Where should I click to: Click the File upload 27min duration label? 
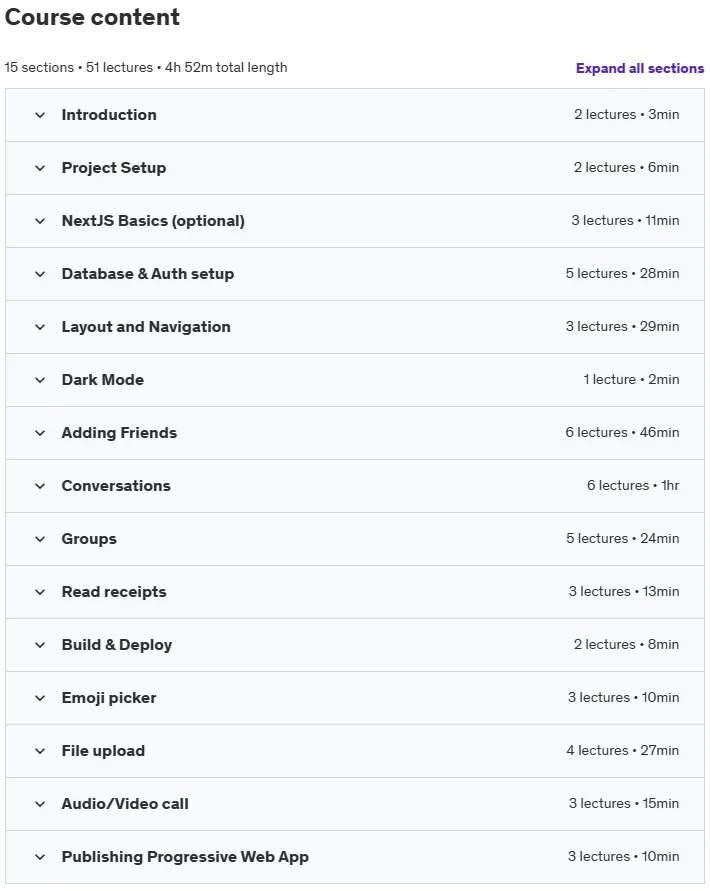click(659, 750)
